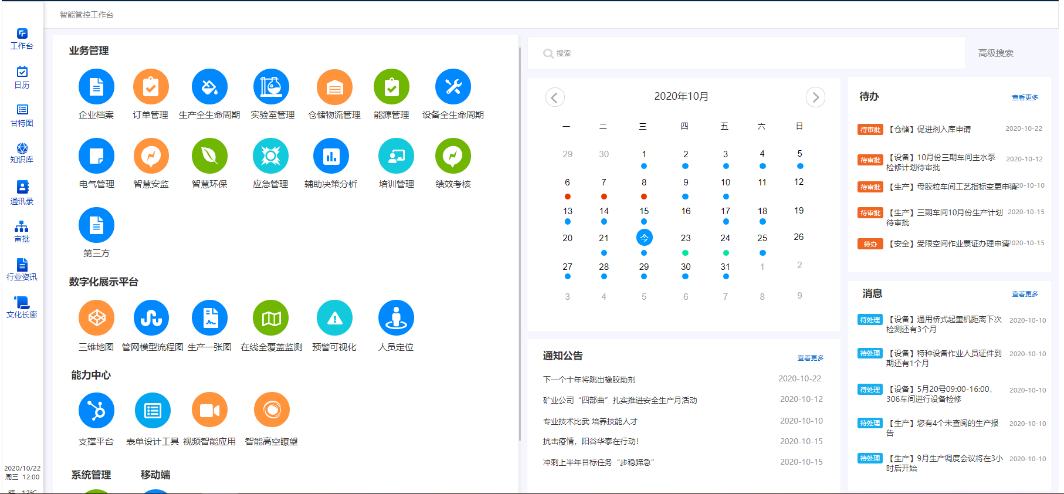Go to next month in calendar
This screenshot has height=494, width=1064.
click(815, 97)
